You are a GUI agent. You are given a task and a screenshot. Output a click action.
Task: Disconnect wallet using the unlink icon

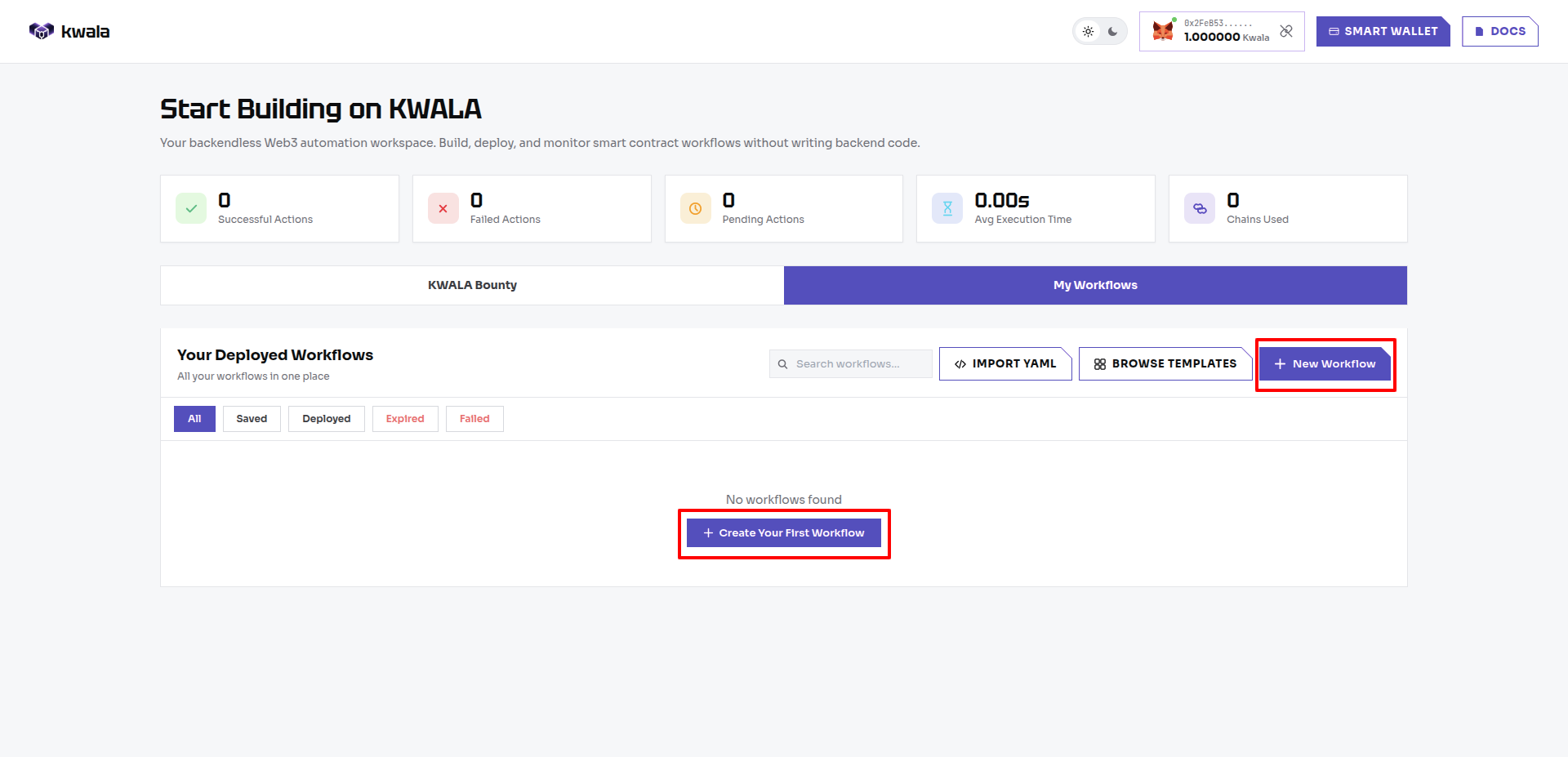coord(1286,31)
